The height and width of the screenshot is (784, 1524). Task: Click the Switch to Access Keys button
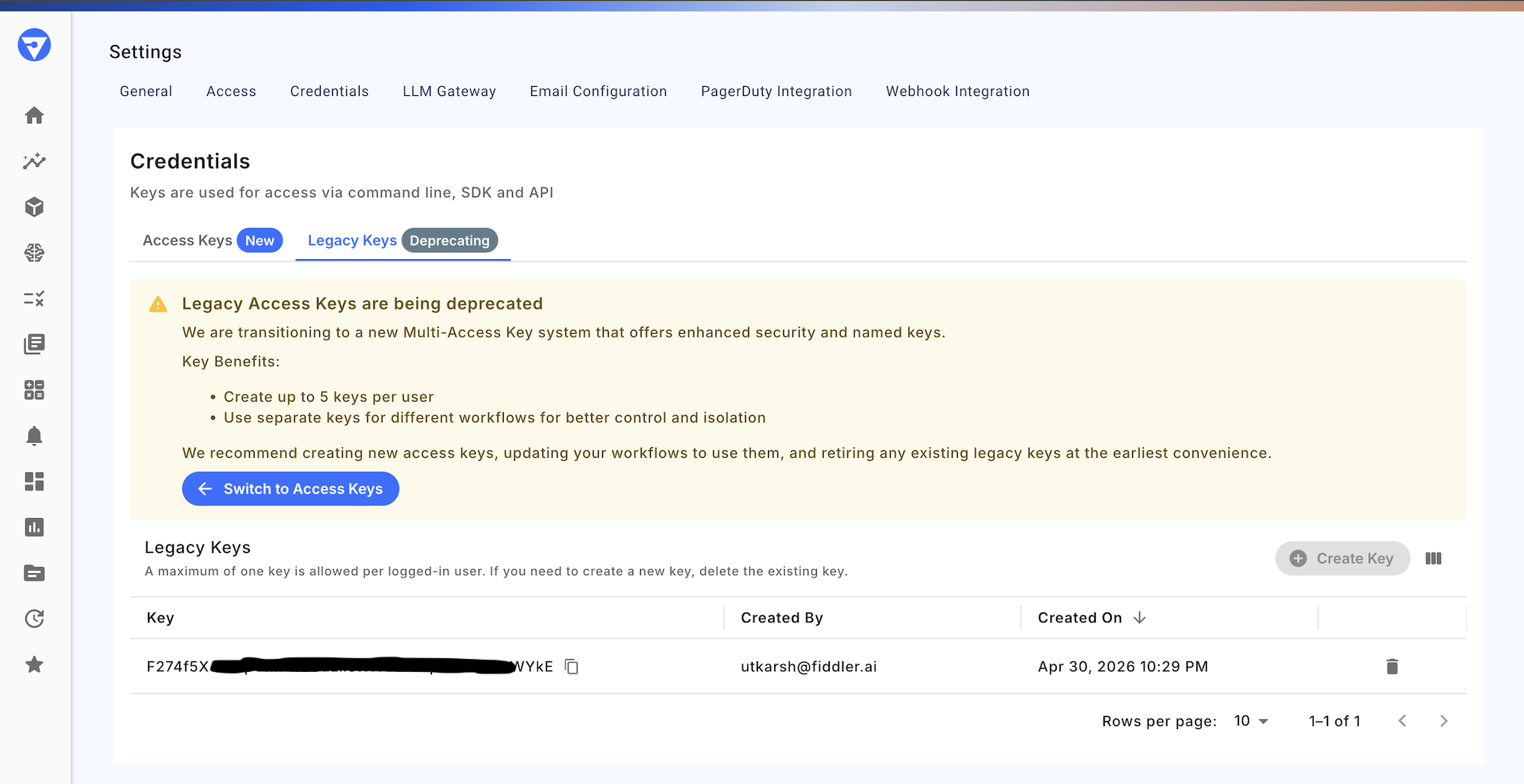tap(290, 488)
